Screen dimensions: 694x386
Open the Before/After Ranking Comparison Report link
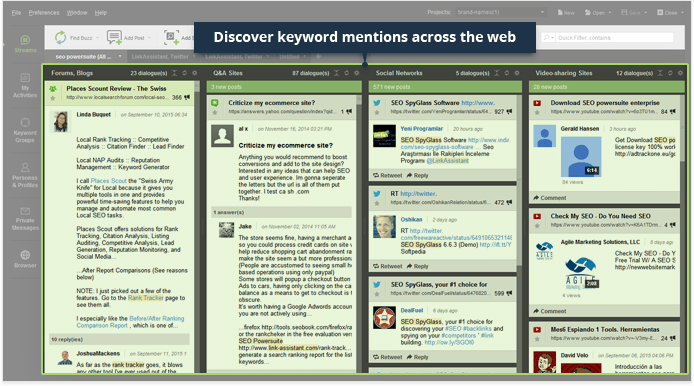130,322
